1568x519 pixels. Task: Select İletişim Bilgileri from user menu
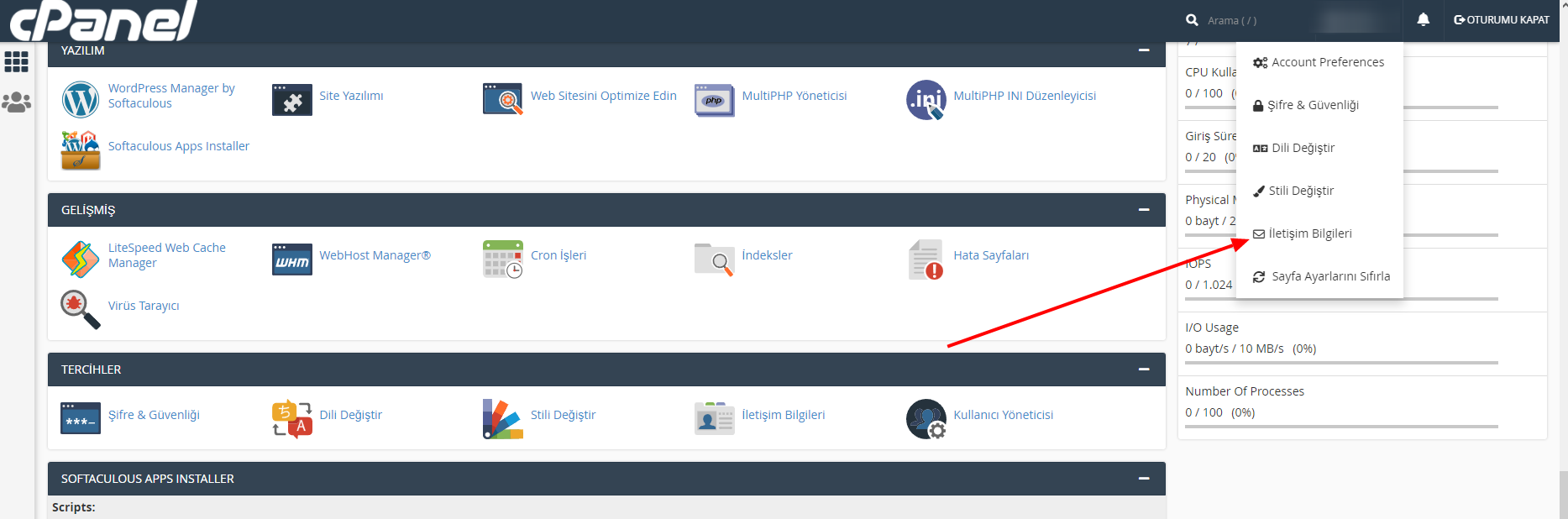click(1319, 233)
